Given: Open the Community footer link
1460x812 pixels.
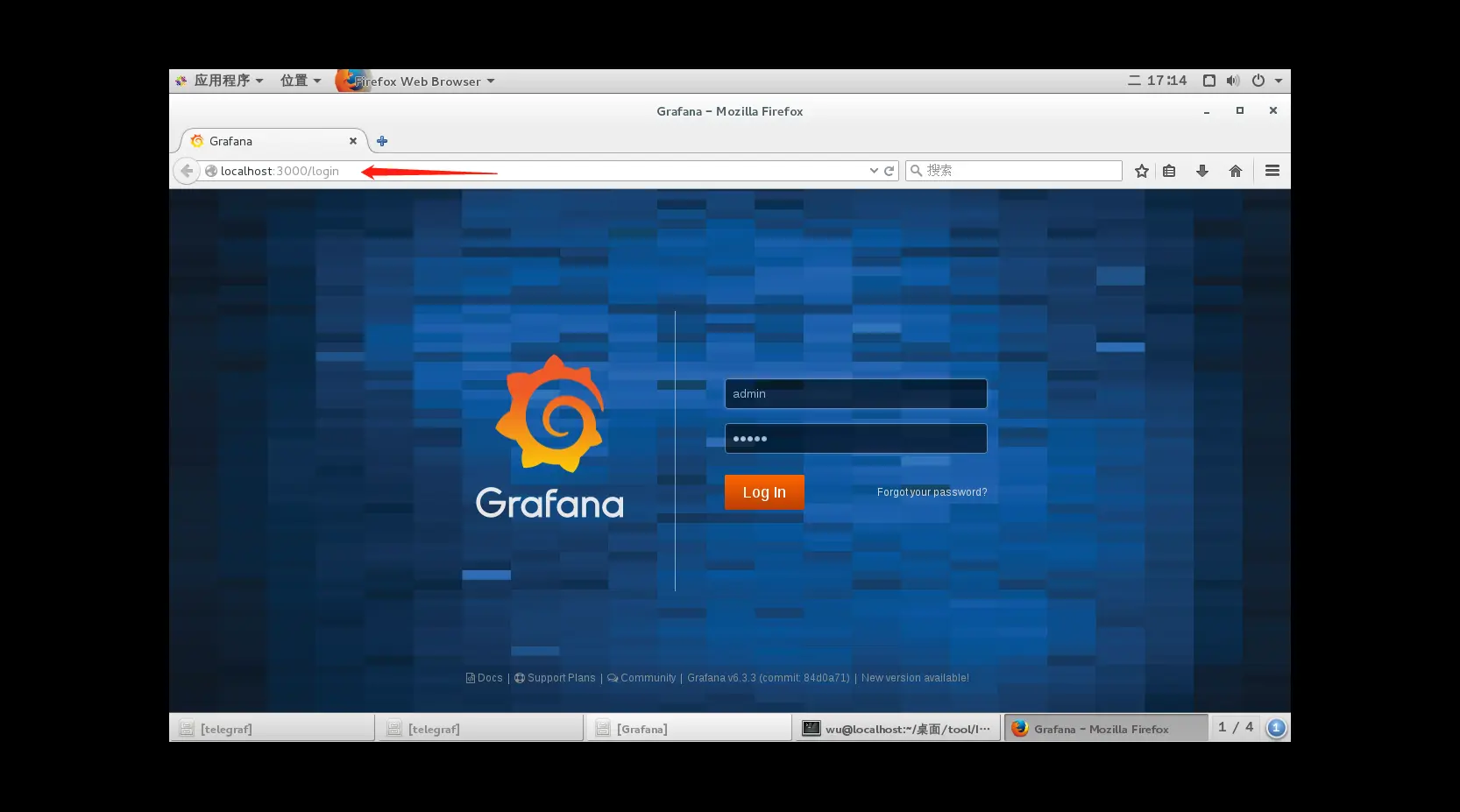Looking at the screenshot, I should click(x=641, y=678).
